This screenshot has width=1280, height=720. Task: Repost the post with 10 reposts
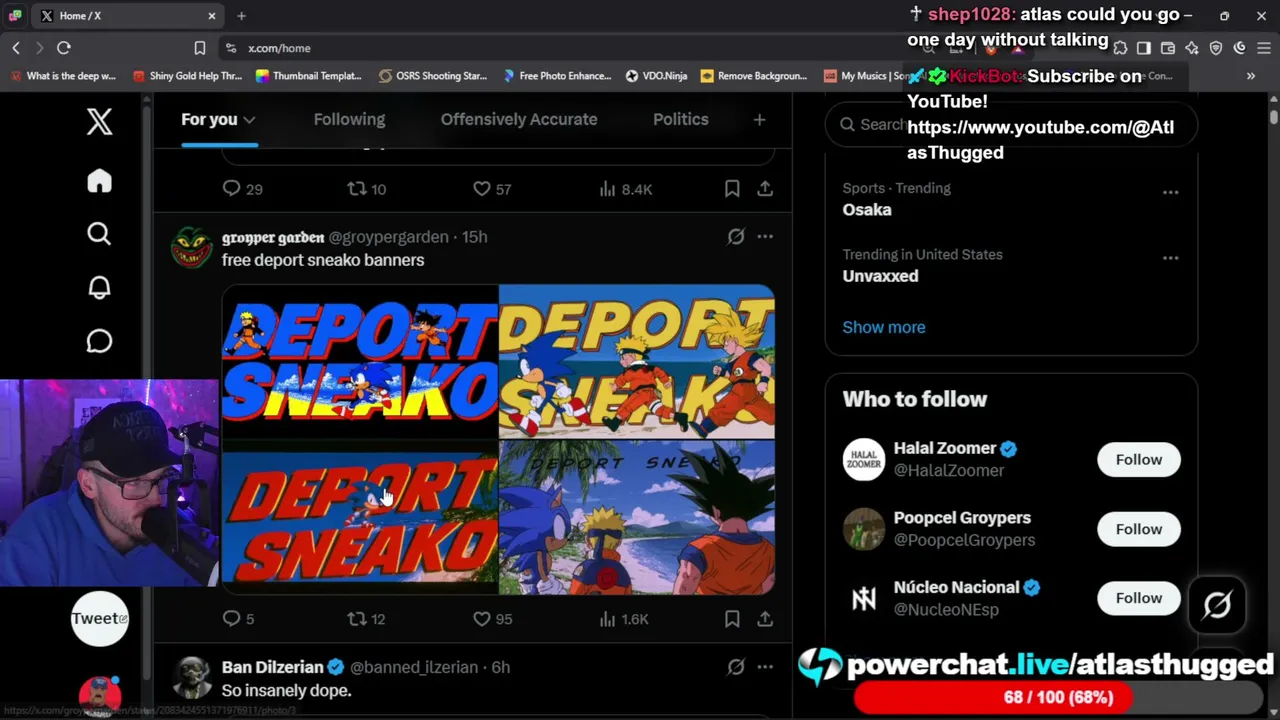pyautogui.click(x=366, y=189)
